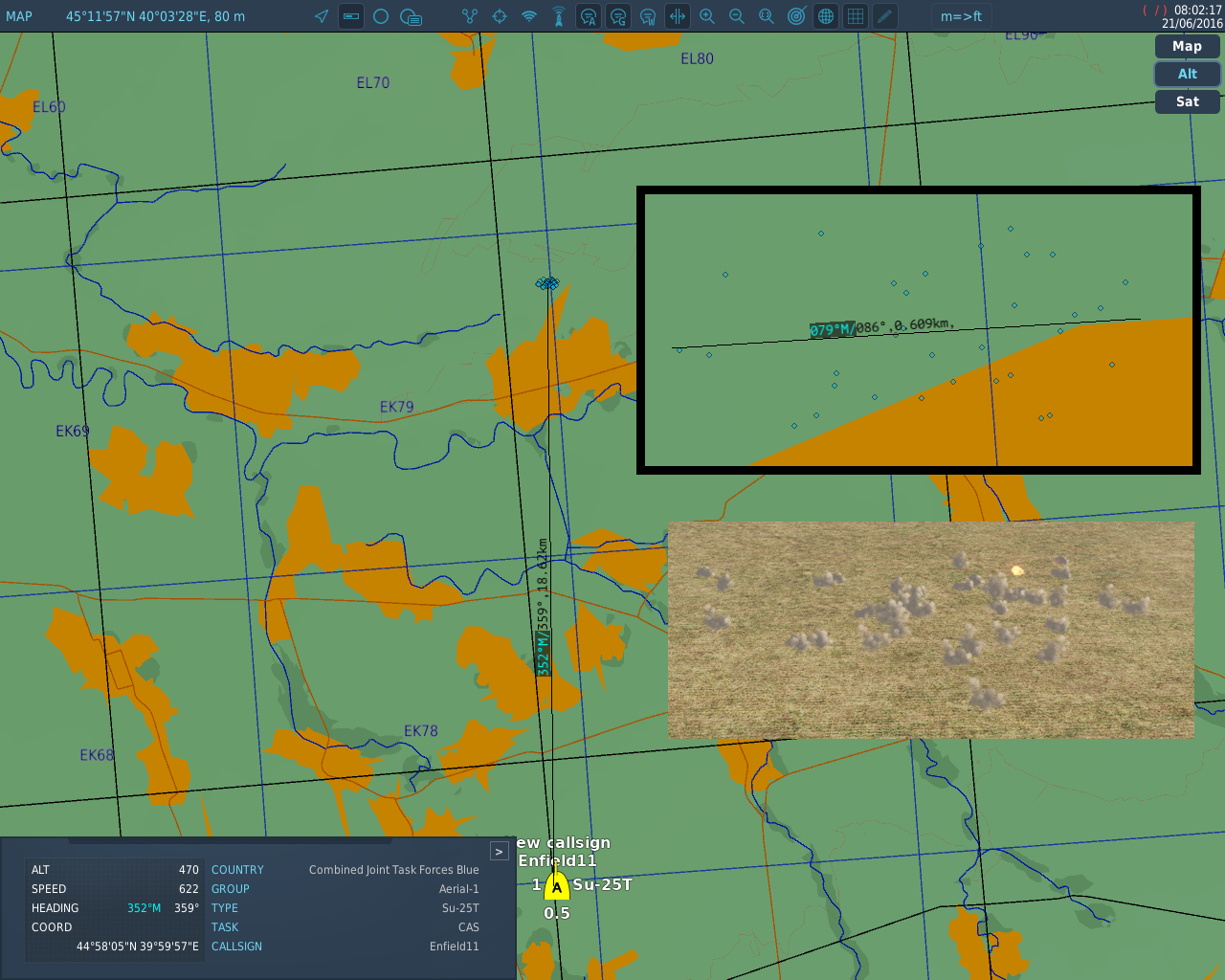
Task: Click the EK68 grid label on the map
Action: (97, 755)
